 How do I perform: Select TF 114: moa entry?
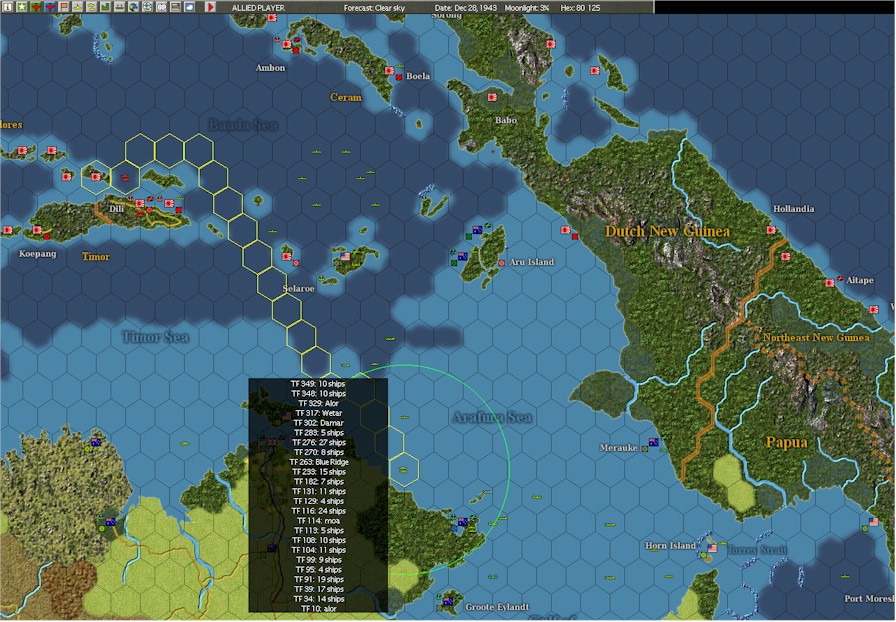pos(318,520)
